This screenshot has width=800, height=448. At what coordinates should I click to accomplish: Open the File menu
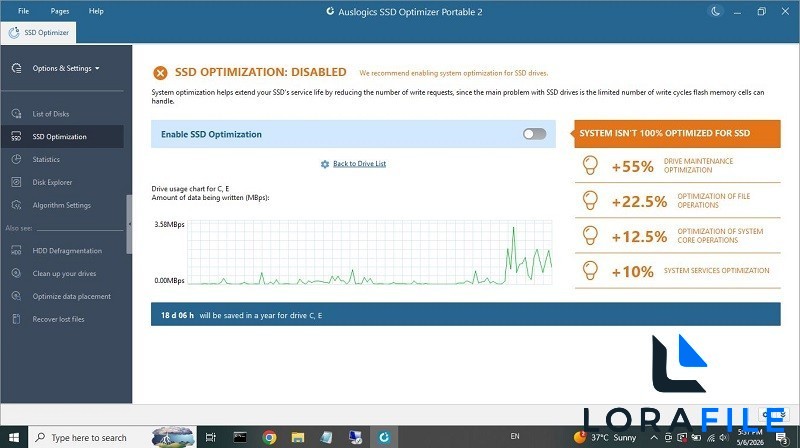point(23,11)
